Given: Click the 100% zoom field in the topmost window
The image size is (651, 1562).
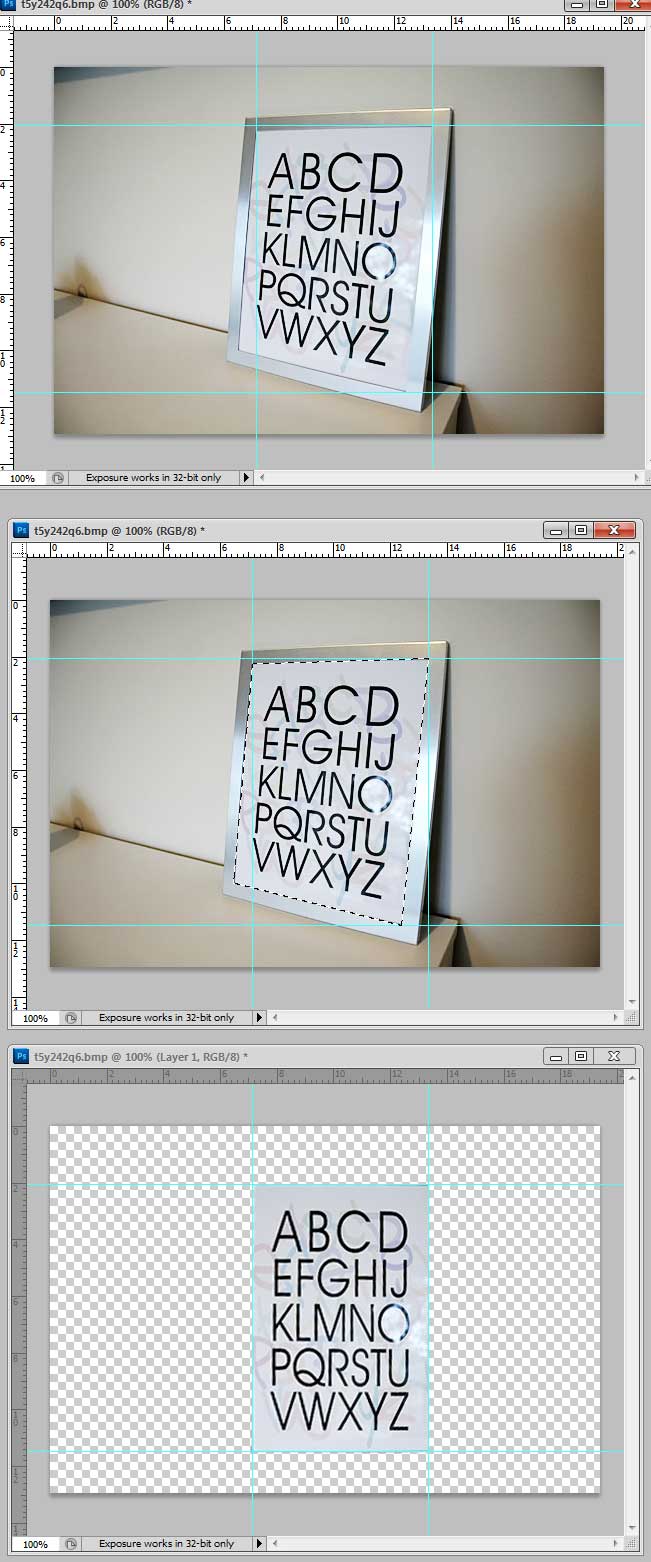Looking at the screenshot, I should (22, 478).
